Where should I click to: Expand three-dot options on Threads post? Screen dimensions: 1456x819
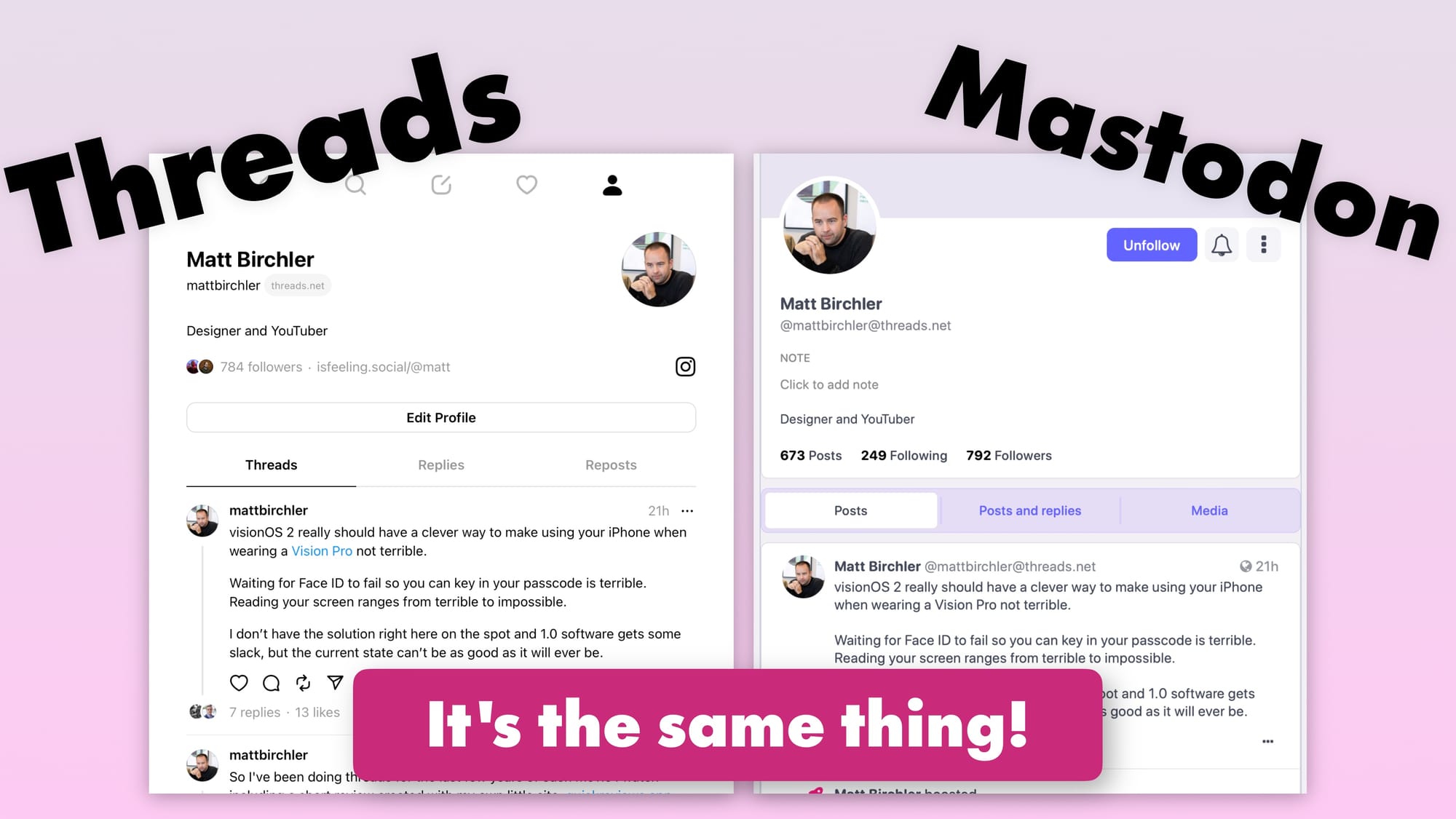pyautogui.click(x=688, y=510)
